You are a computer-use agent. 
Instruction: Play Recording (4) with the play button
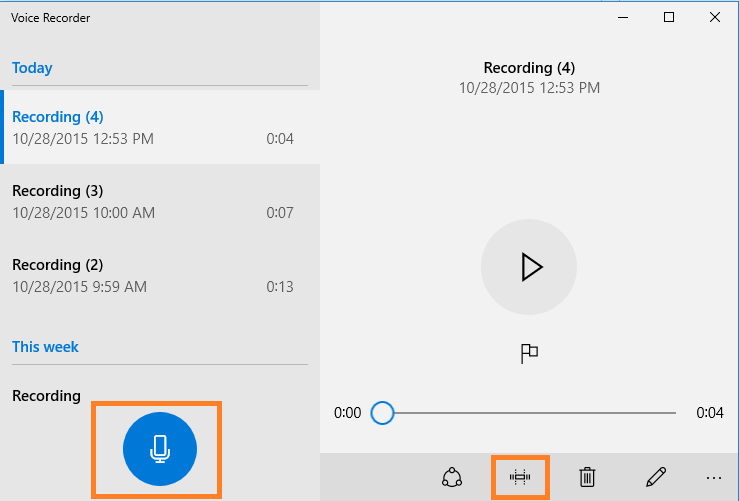[529, 267]
